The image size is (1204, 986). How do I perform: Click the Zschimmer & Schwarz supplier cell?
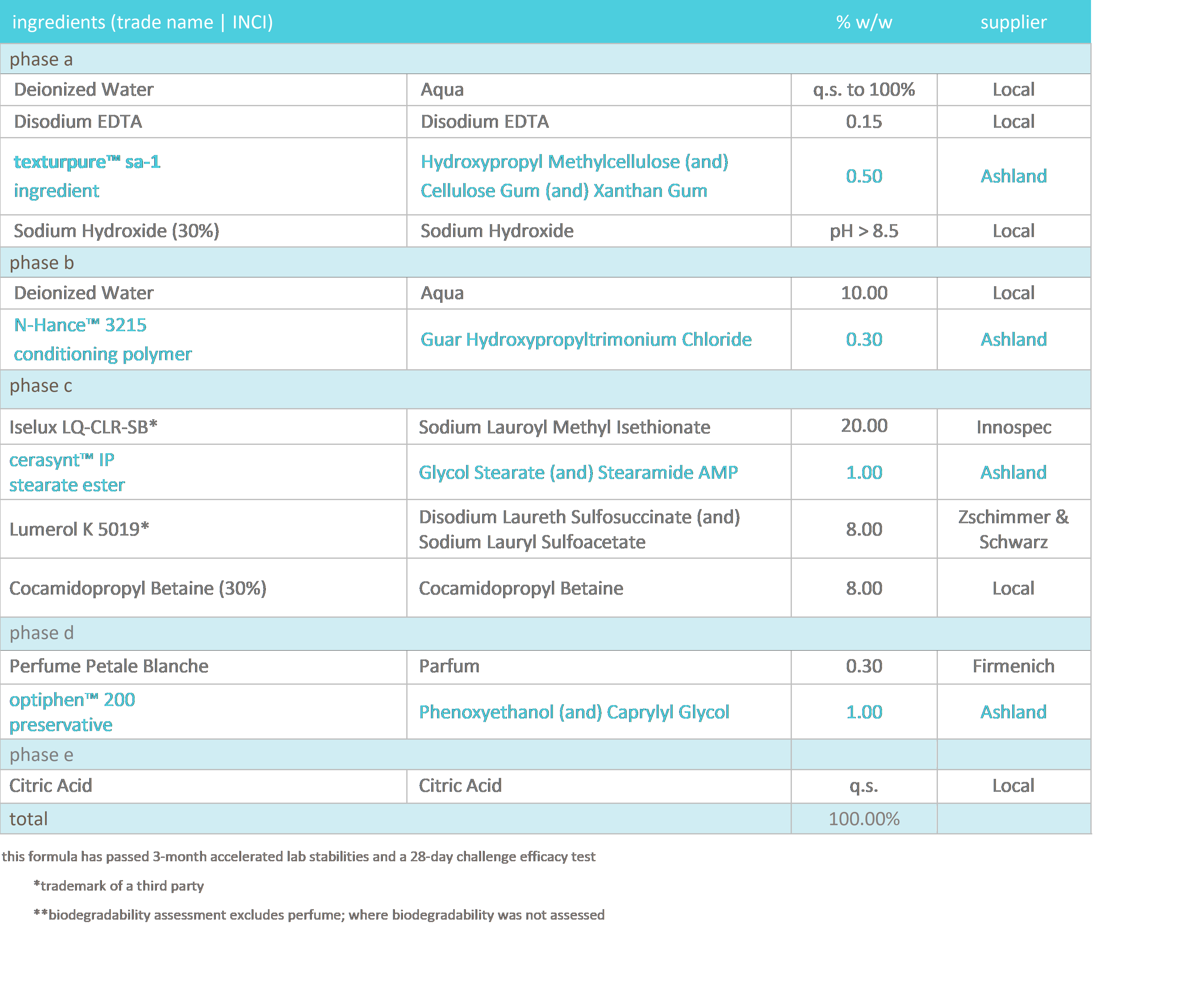(x=1013, y=529)
